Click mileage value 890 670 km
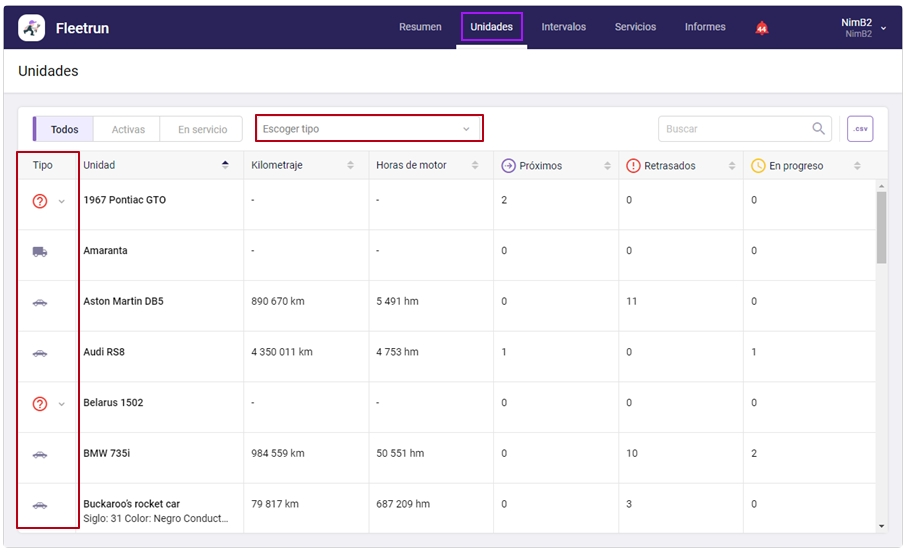The width and height of the screenshot is (908, 553). (x=277, y=301)
